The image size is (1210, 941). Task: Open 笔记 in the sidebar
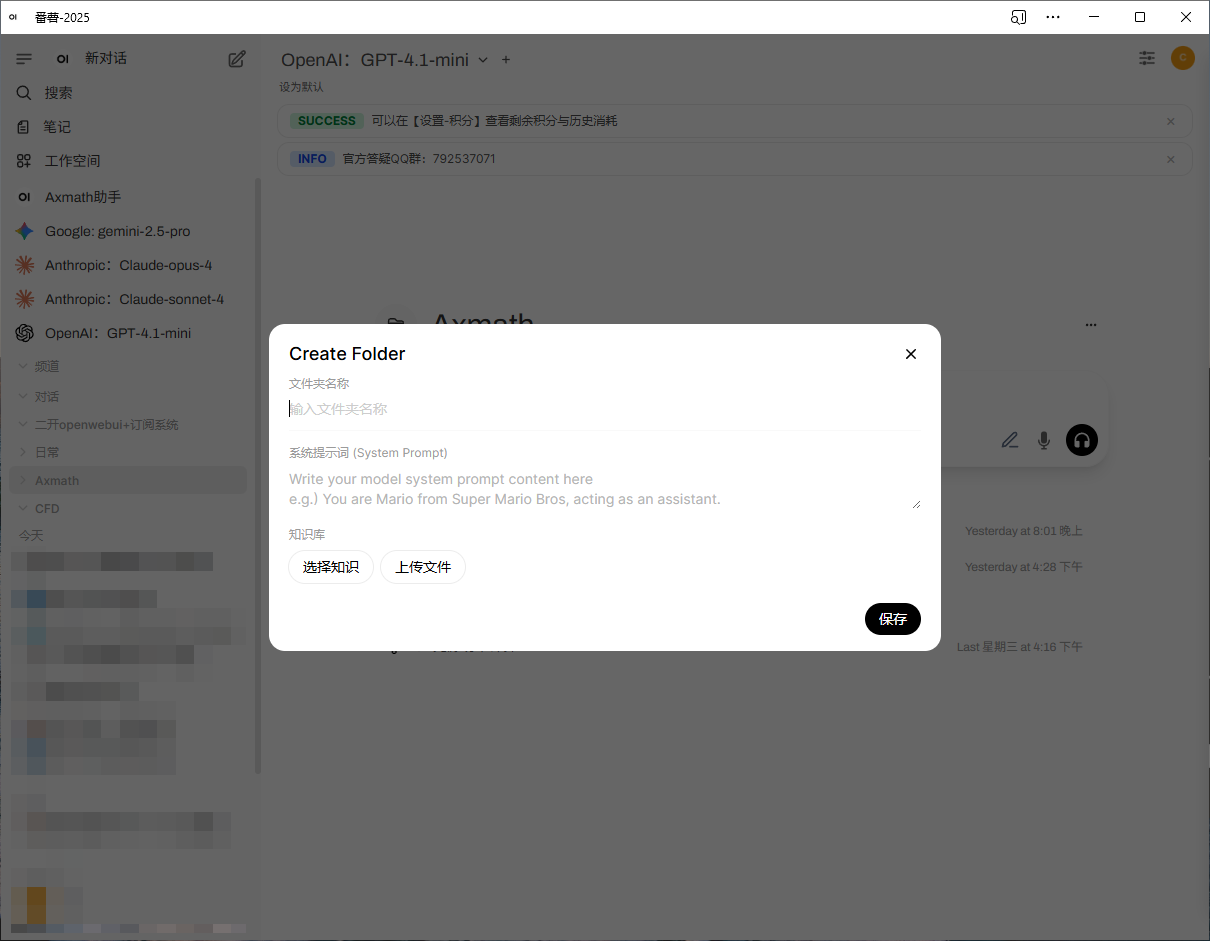tap(57, 127)
